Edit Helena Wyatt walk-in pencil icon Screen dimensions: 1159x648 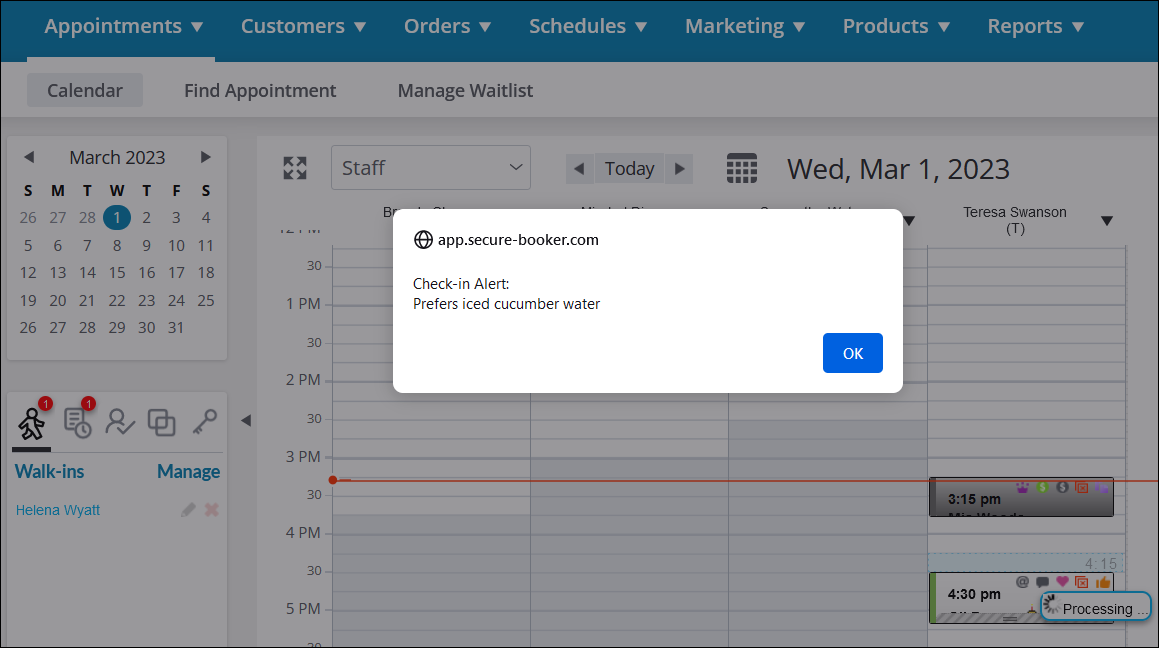point(188,510)
